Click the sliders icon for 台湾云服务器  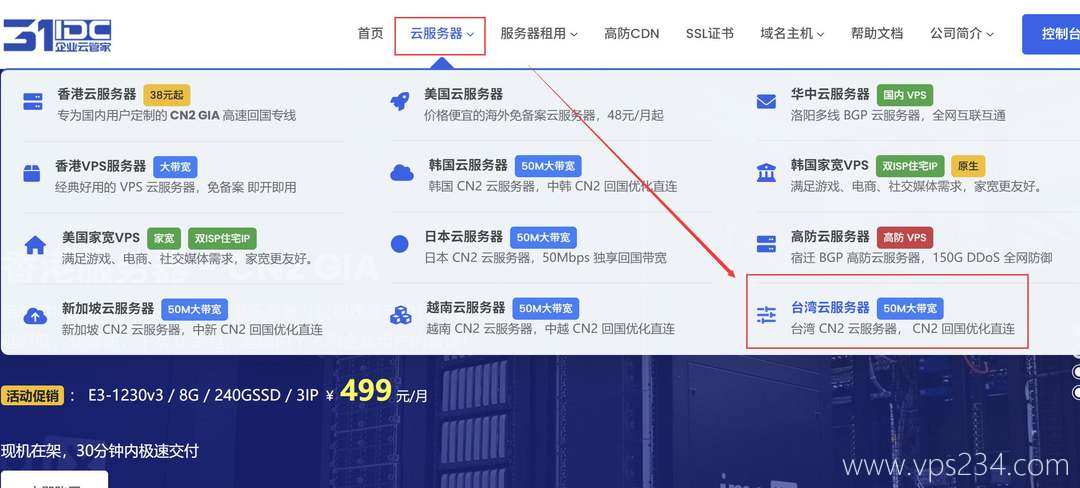pyautogui.click(x=766, y=315)
